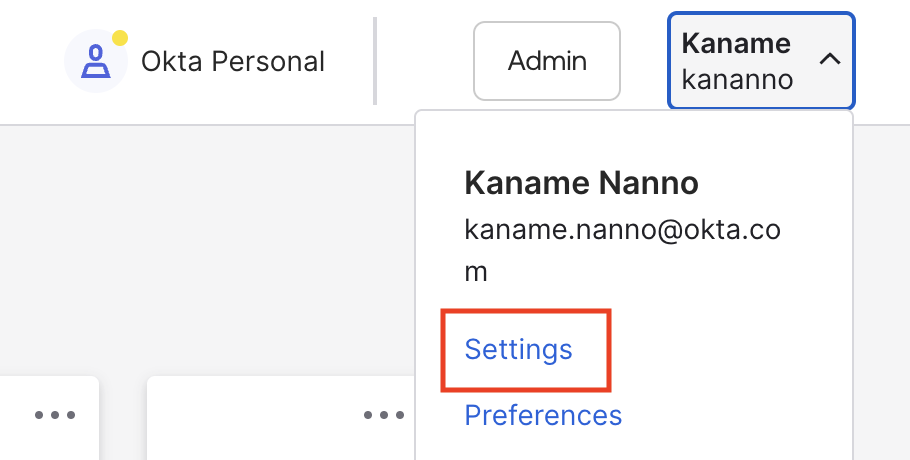Viewport: 910px width, 460px height.
Task: Open Settings from the user menu
Action: 519,349
